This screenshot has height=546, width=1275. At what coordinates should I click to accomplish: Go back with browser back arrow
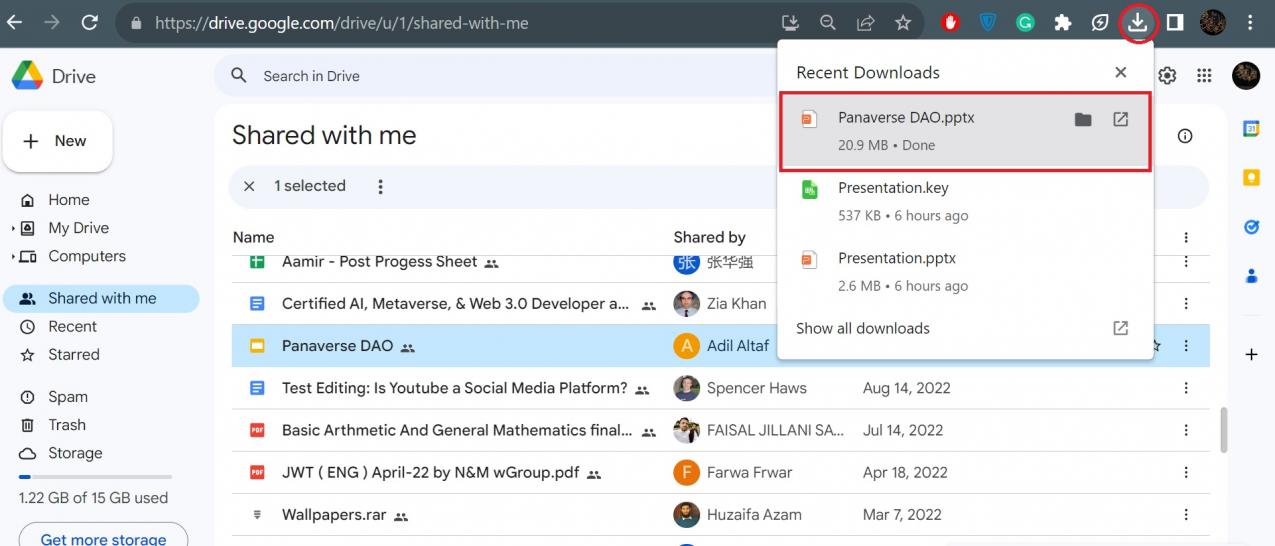click(15, 22)
